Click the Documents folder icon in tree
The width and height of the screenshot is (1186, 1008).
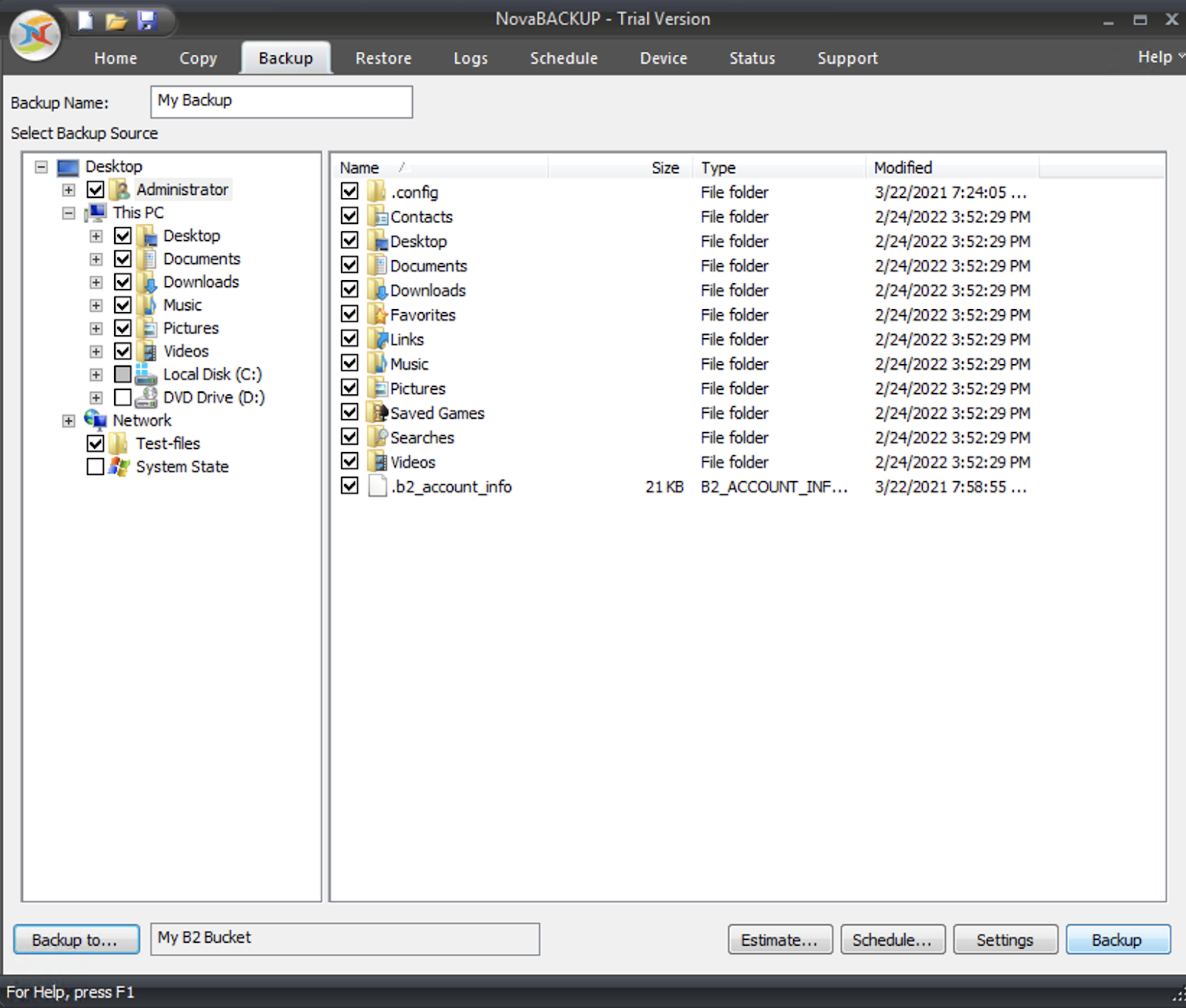point(148,259)
